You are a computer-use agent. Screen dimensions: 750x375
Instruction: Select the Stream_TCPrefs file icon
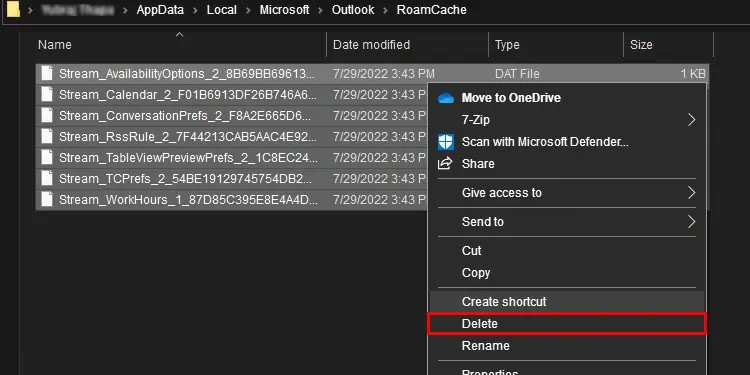pos(47,178)
